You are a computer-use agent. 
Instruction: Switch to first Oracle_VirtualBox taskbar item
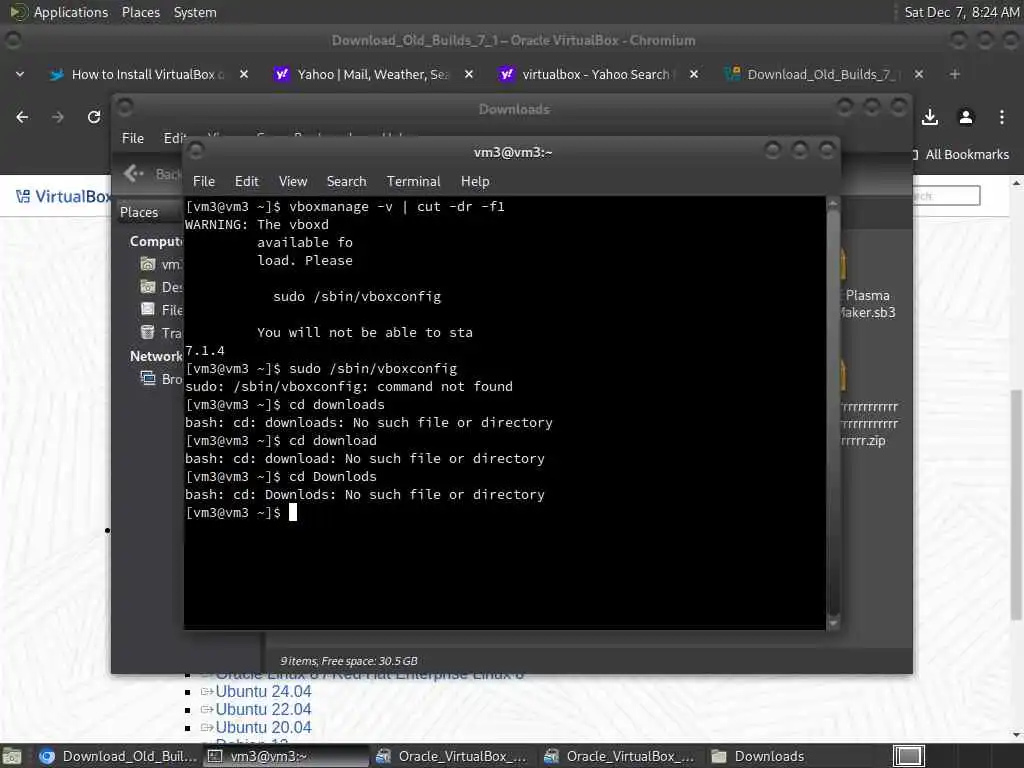pyautogui.click(x=453, y=756)
